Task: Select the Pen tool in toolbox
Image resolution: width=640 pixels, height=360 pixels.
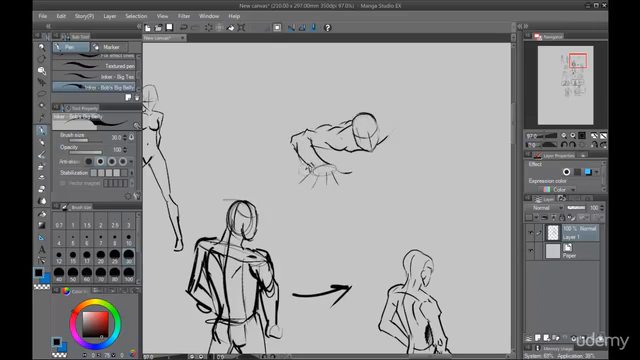Action: point(42,131)
